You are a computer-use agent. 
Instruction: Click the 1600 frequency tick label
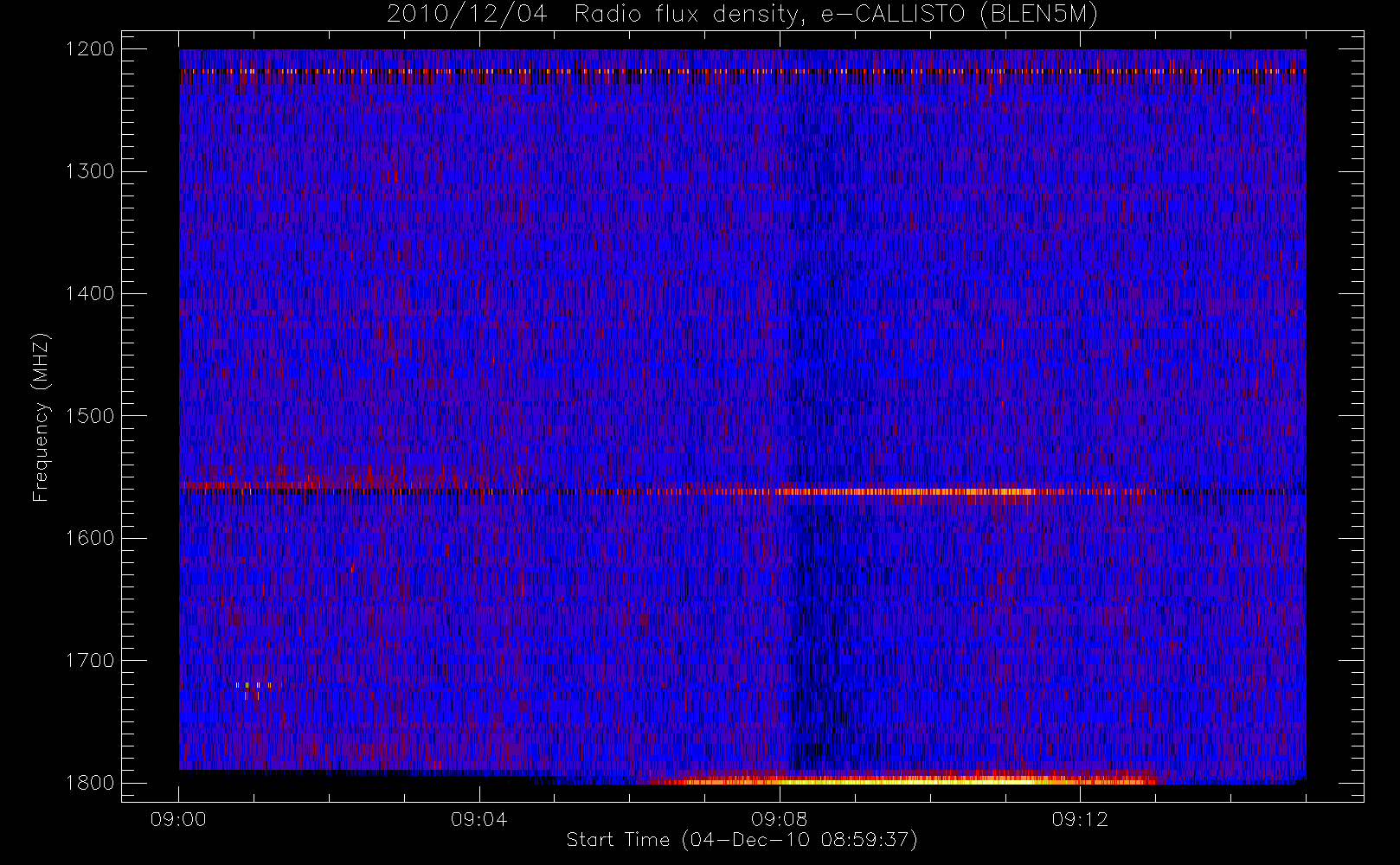(x=90, y=538)
